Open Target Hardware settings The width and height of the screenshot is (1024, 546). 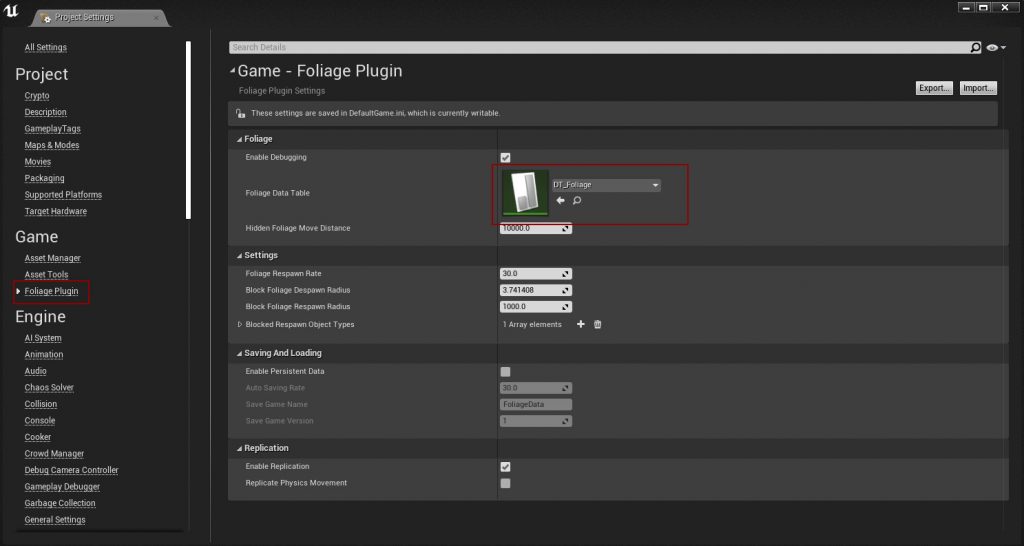(x=56, y=211)
